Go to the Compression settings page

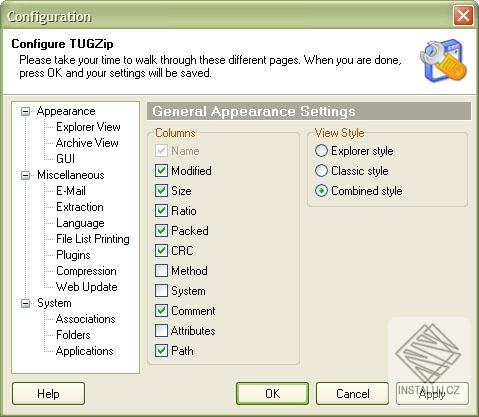click(86, 271)
